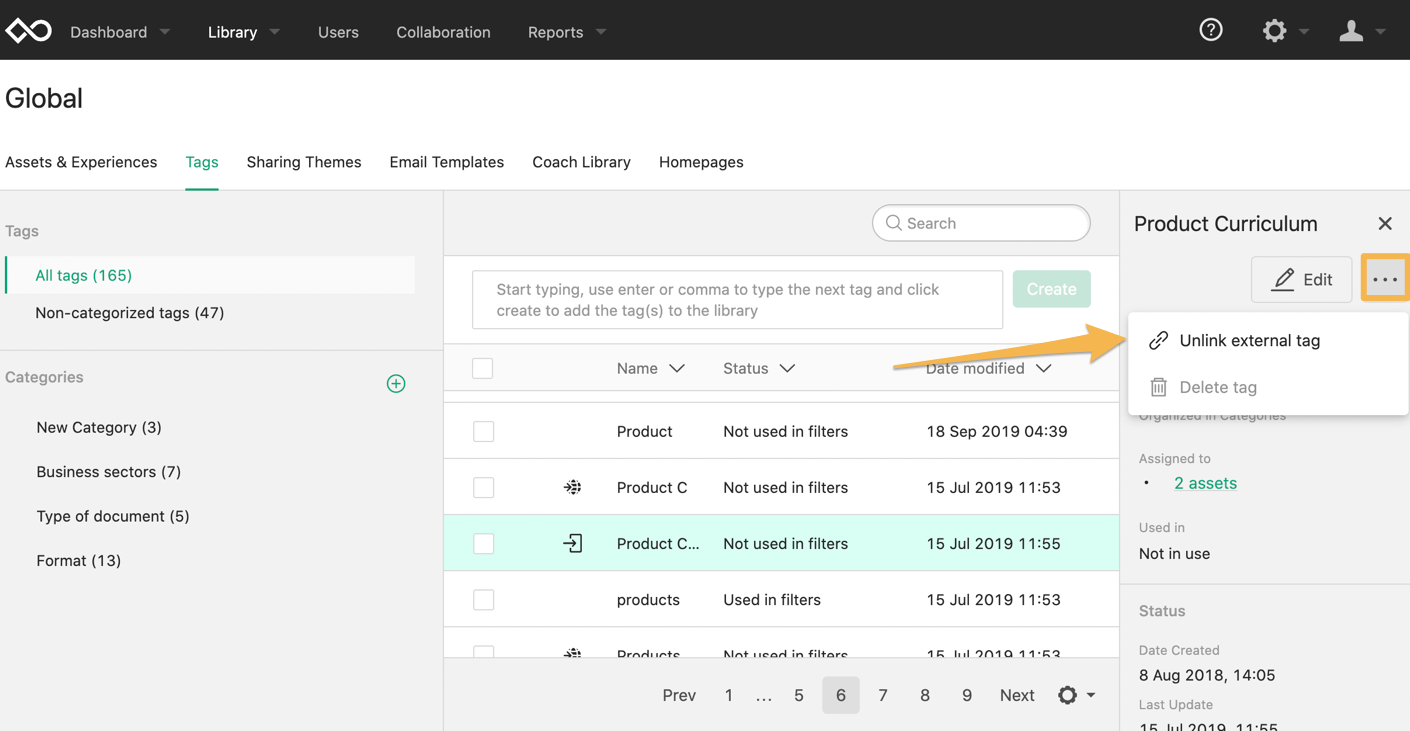Sort by Name column chevron

click(677, 368)
